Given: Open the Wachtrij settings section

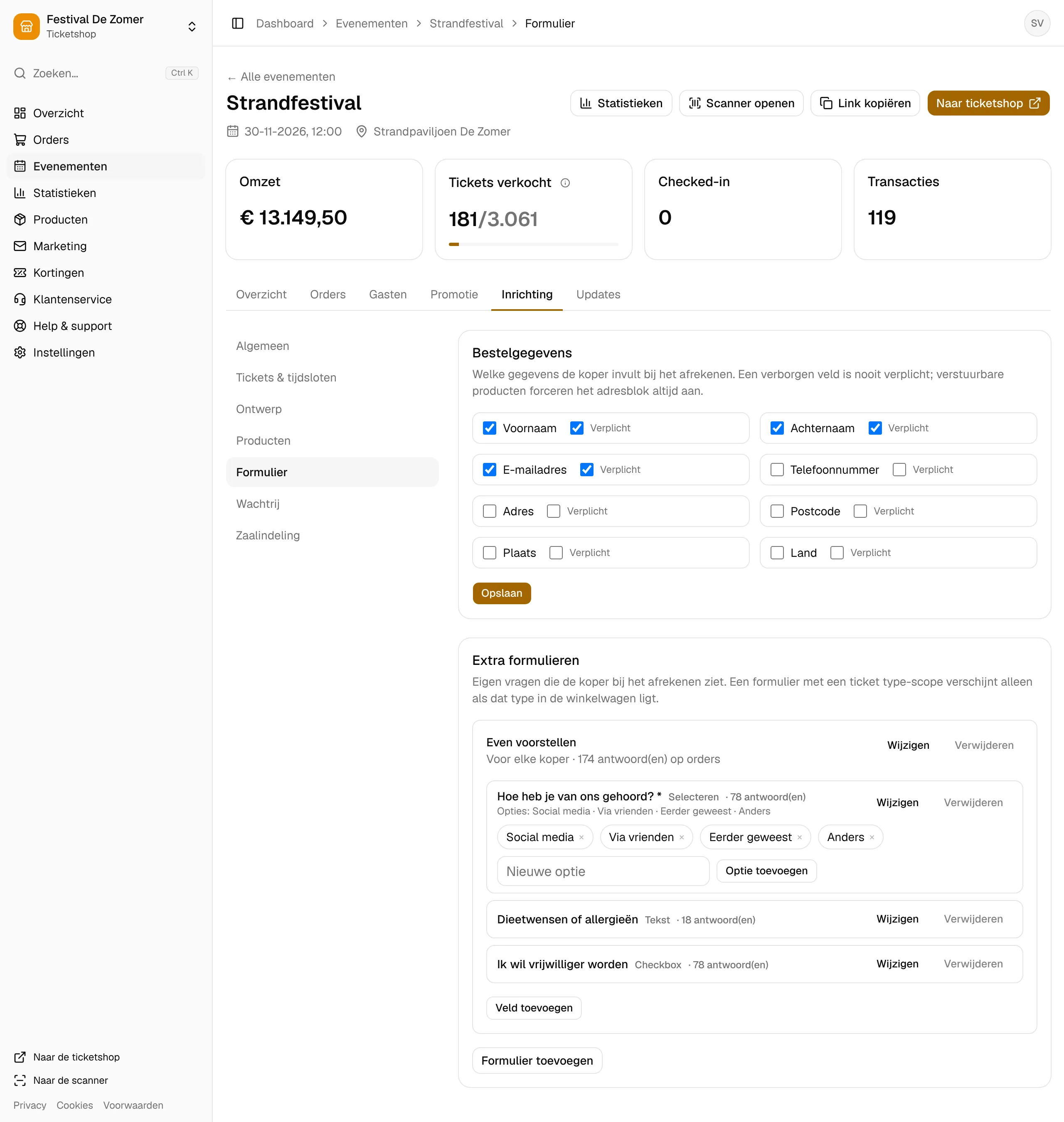Looking at the screenshot, I should point(332,504).
